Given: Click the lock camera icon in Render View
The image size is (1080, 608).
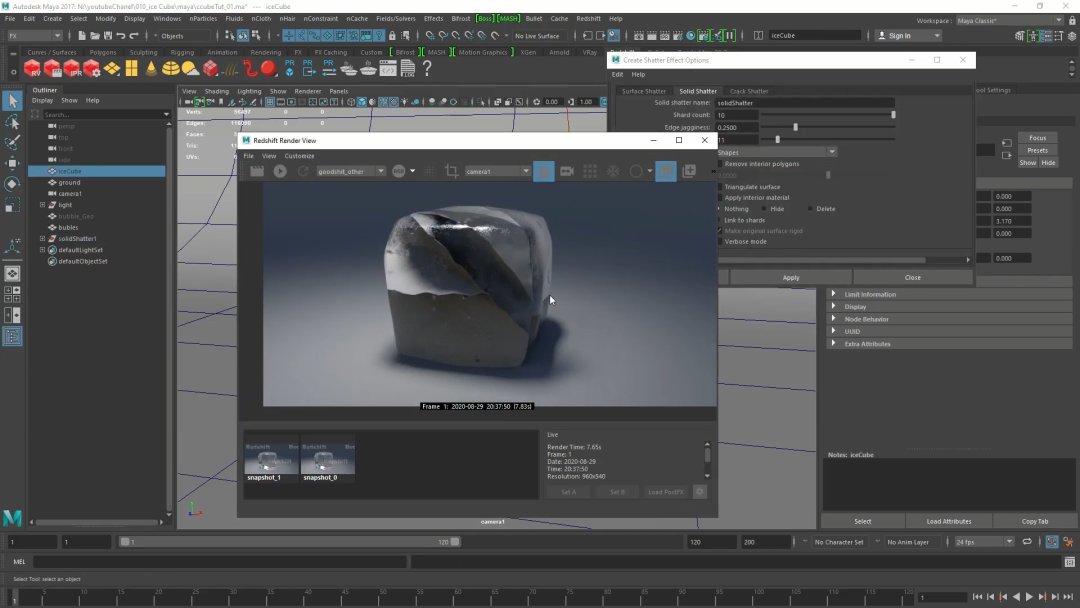Looking at the screenshot, I should tap(544, 171).
